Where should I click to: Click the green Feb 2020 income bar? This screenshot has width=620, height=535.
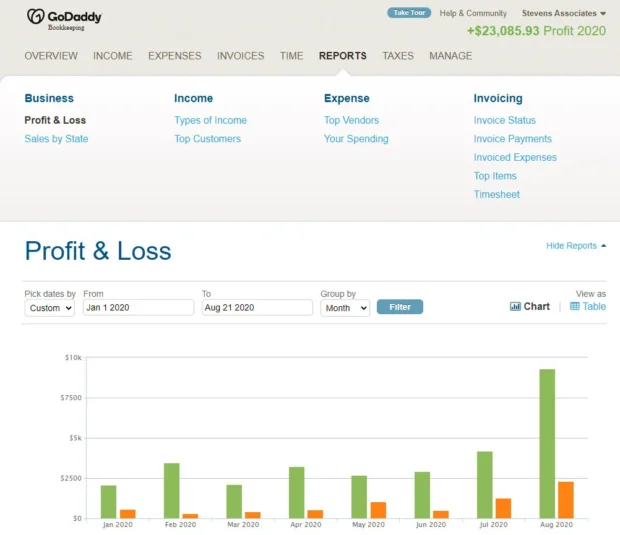tap(172, 491)
